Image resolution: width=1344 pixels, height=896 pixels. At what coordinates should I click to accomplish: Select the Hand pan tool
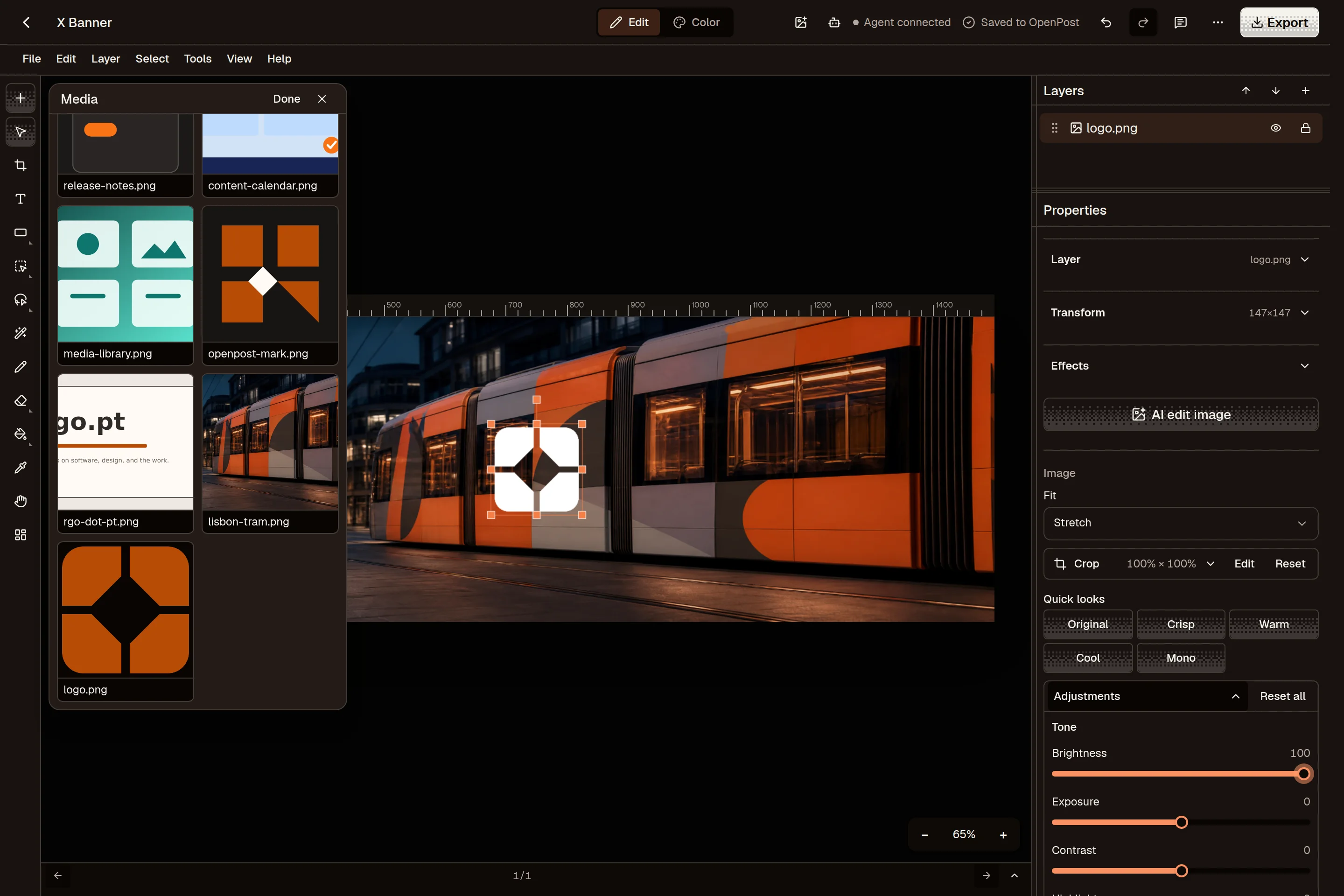(x=21, y=501)
